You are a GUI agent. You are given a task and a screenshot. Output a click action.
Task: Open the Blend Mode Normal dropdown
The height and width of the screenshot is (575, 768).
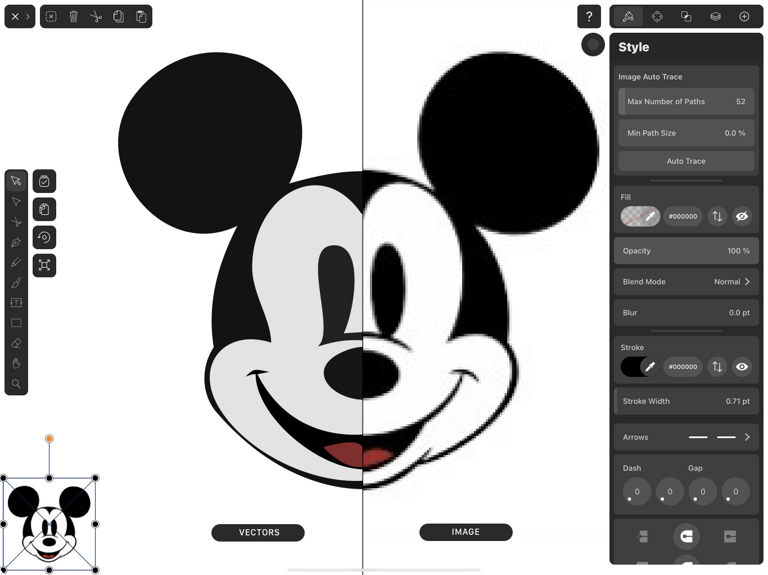click(686, 282)
